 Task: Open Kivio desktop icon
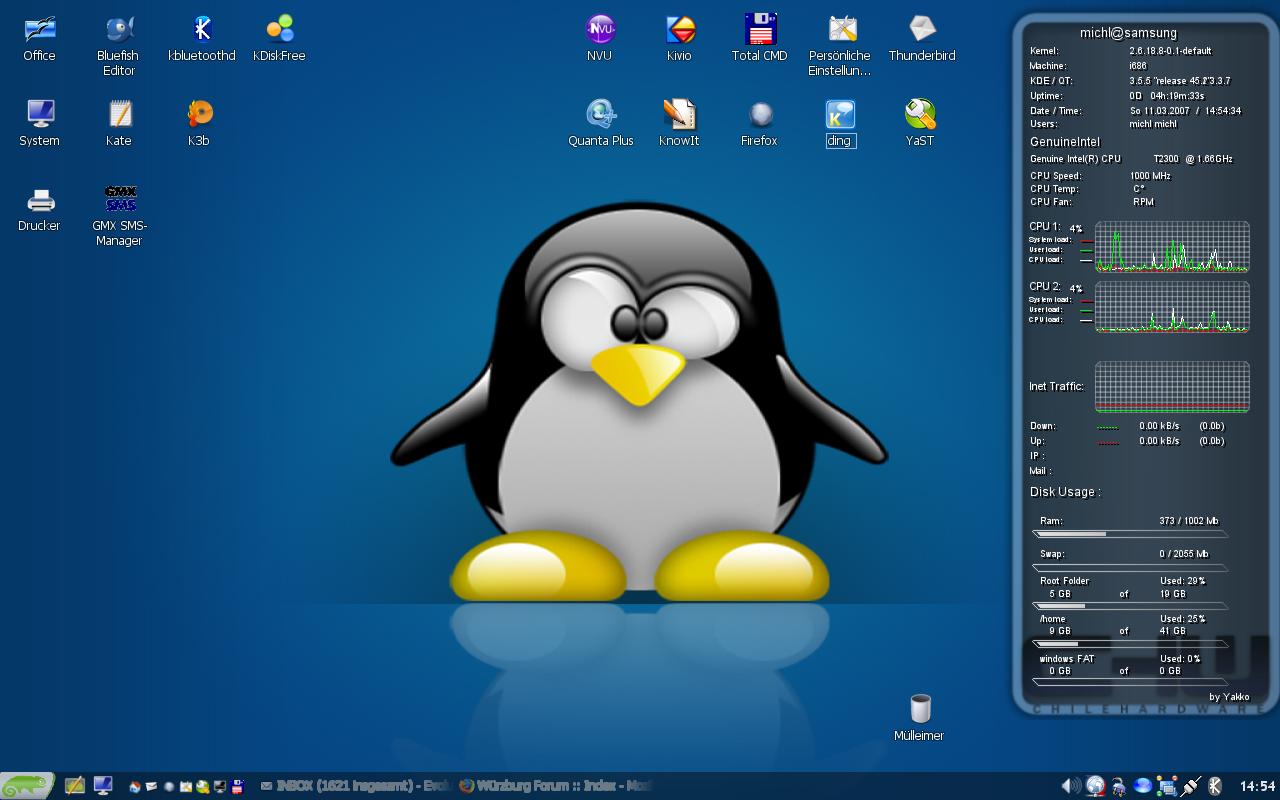click(680, 39)
